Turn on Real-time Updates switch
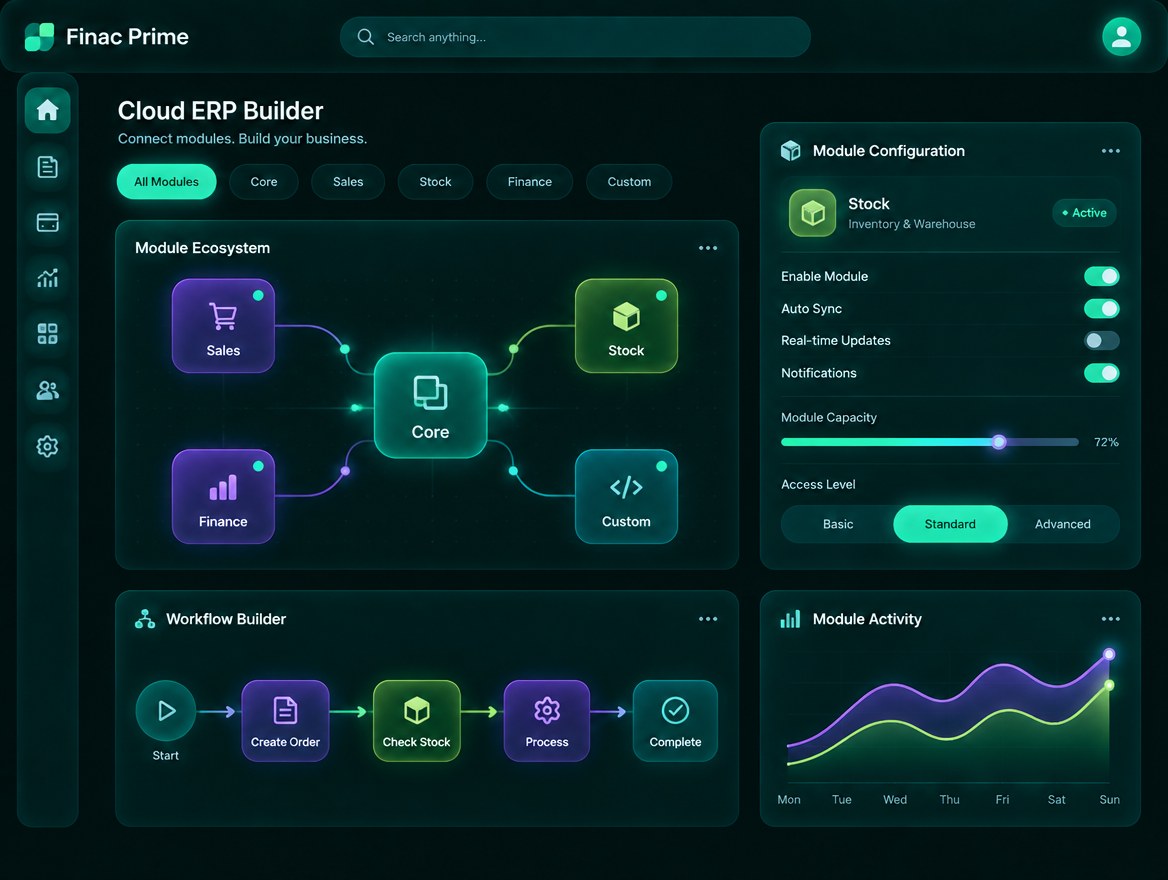 pos(1102,341)
